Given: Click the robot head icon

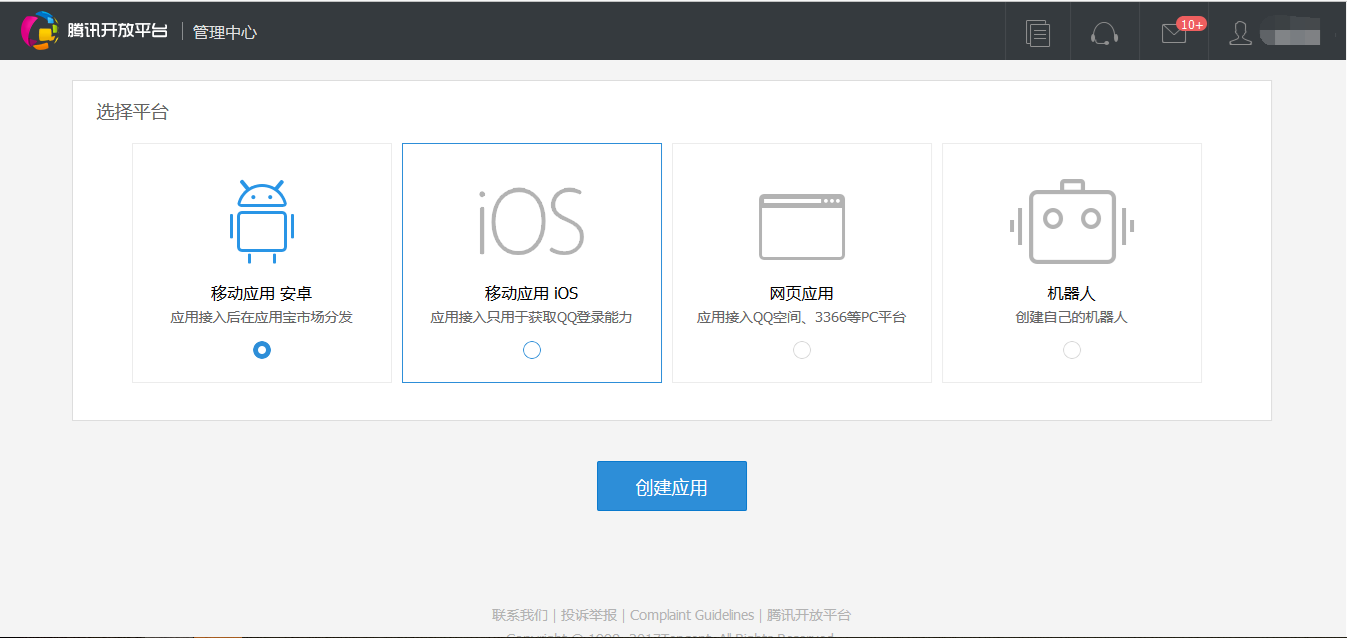Looking at the screenshot, I should [1072, 221].
